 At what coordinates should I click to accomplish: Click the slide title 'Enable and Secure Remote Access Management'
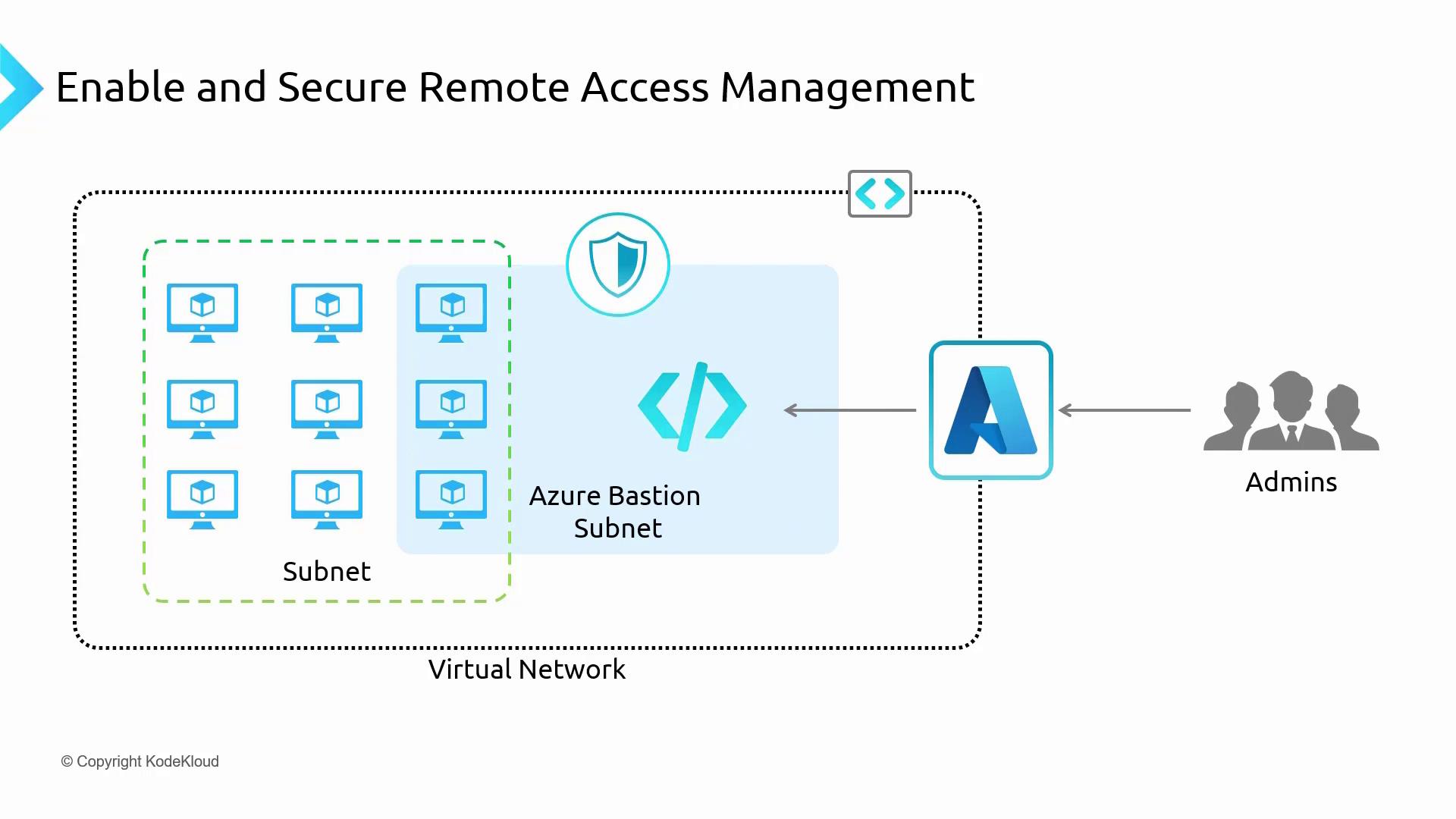(515, 87)
